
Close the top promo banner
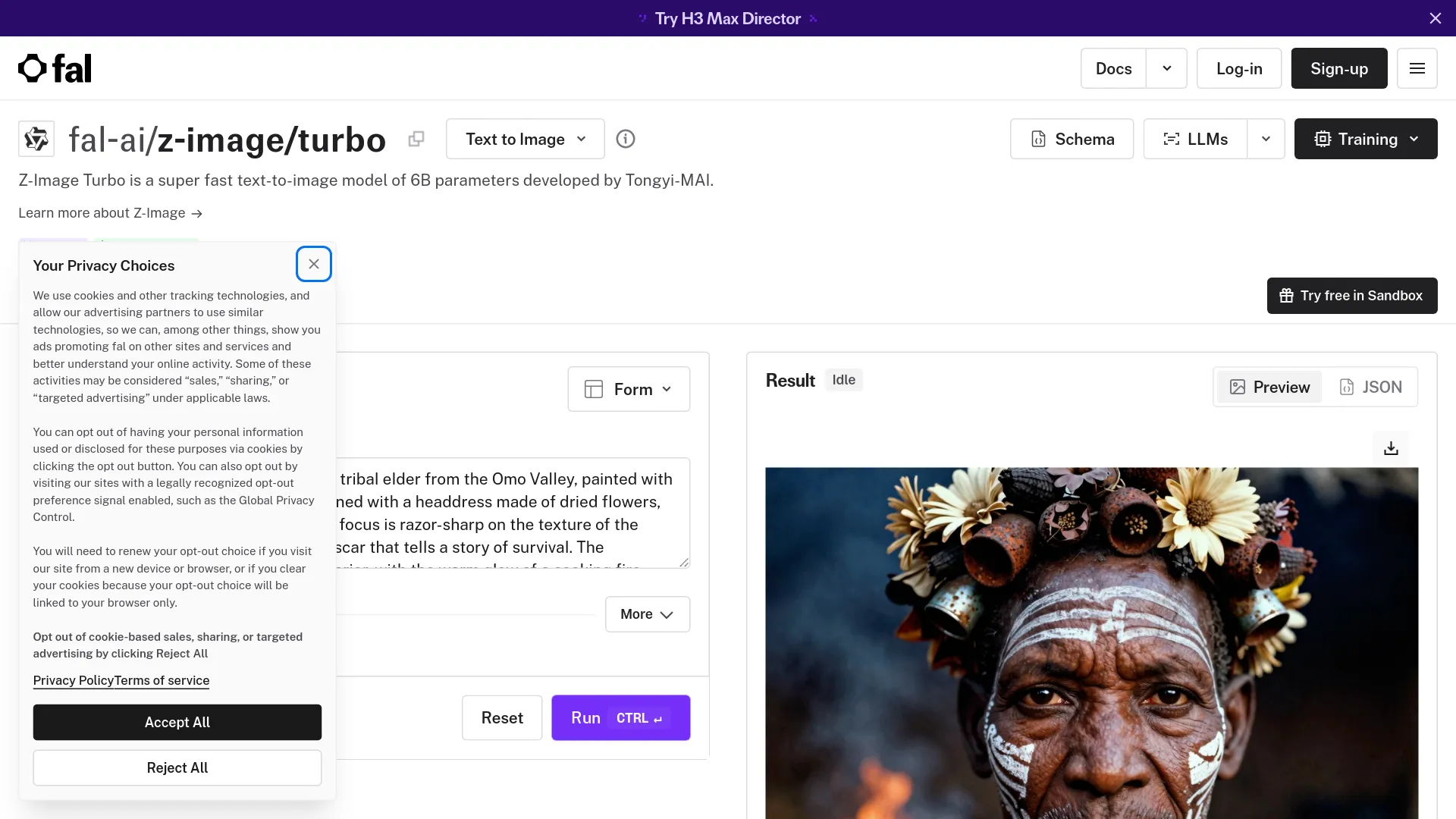(1436, 18)
